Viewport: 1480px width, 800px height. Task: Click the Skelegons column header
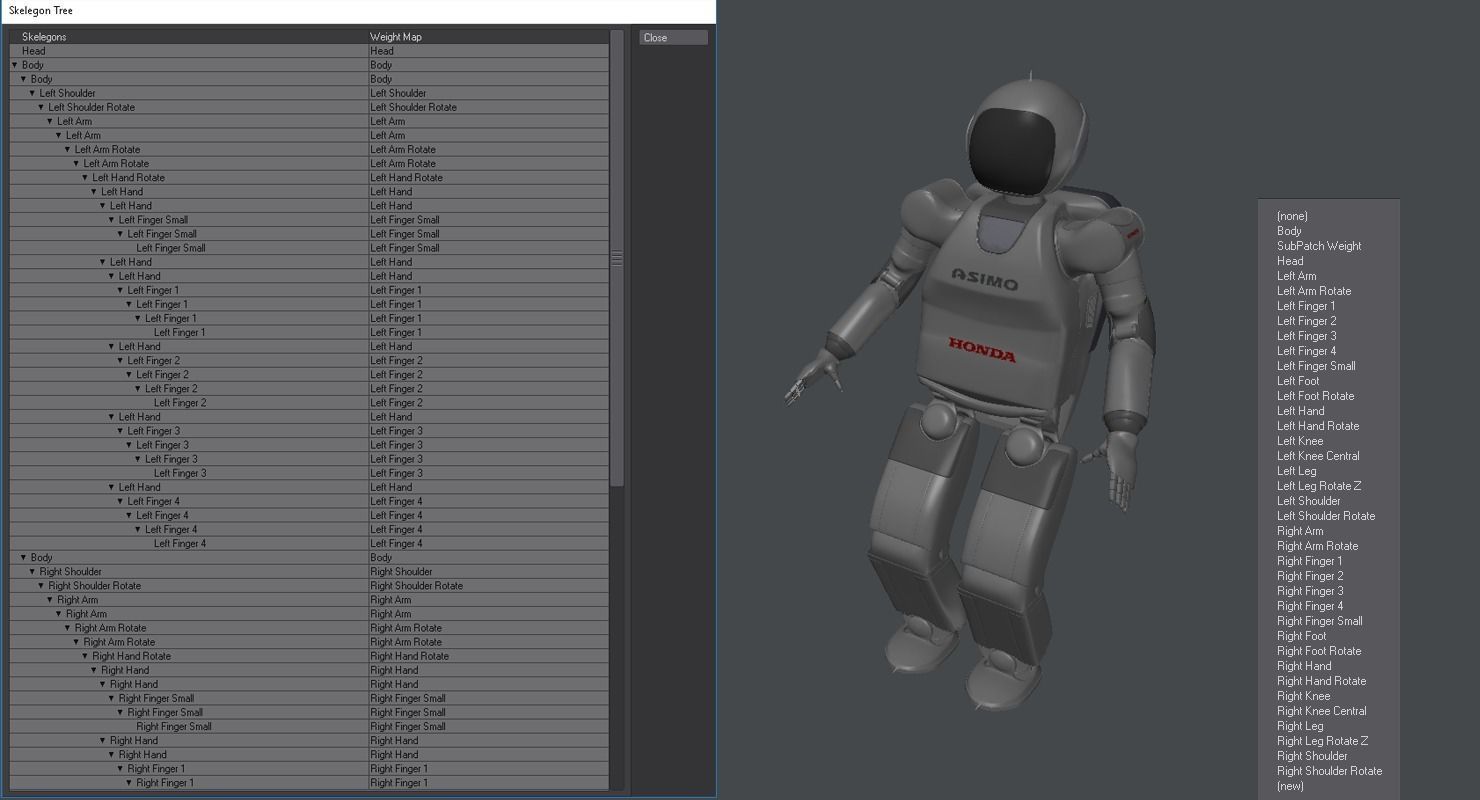click(188, 37)
